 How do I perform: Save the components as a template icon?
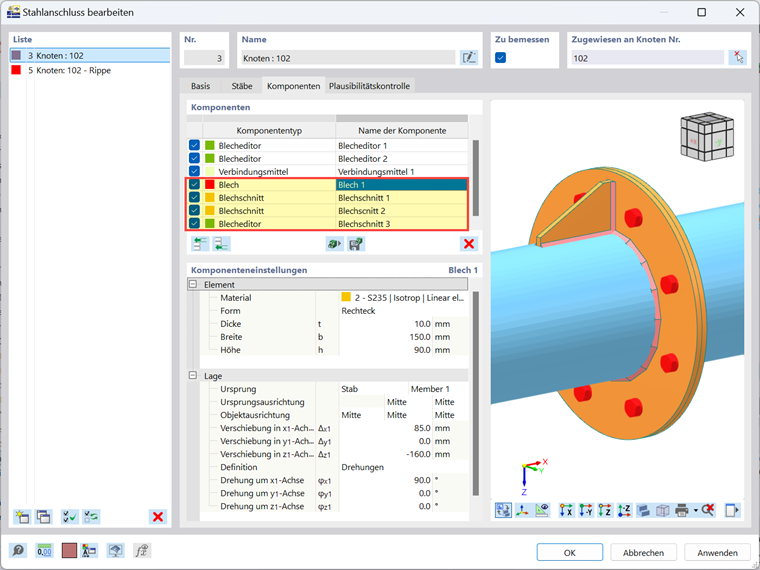click(356, 243)
